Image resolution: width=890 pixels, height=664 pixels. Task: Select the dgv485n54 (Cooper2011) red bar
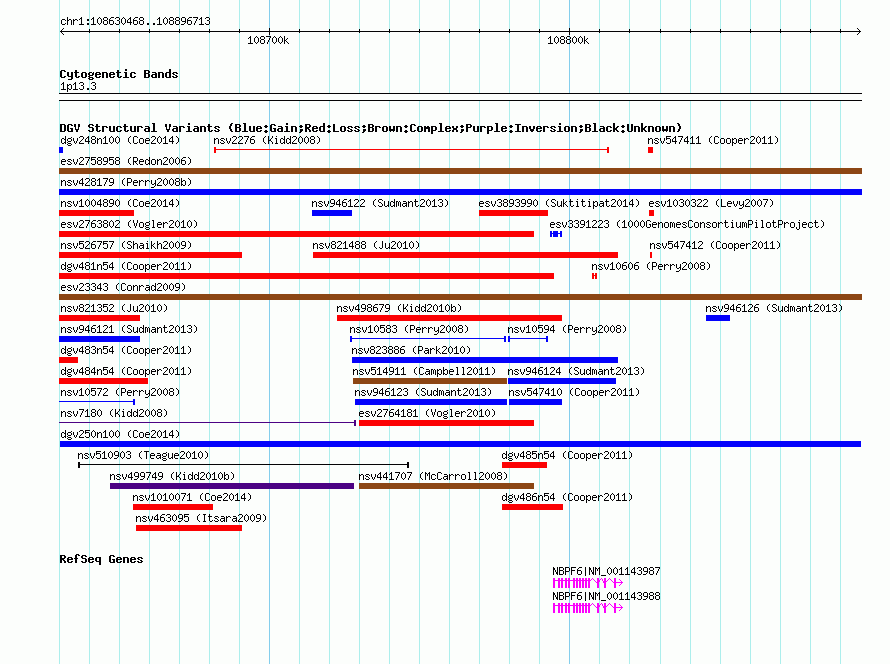[x=524, y=465]
